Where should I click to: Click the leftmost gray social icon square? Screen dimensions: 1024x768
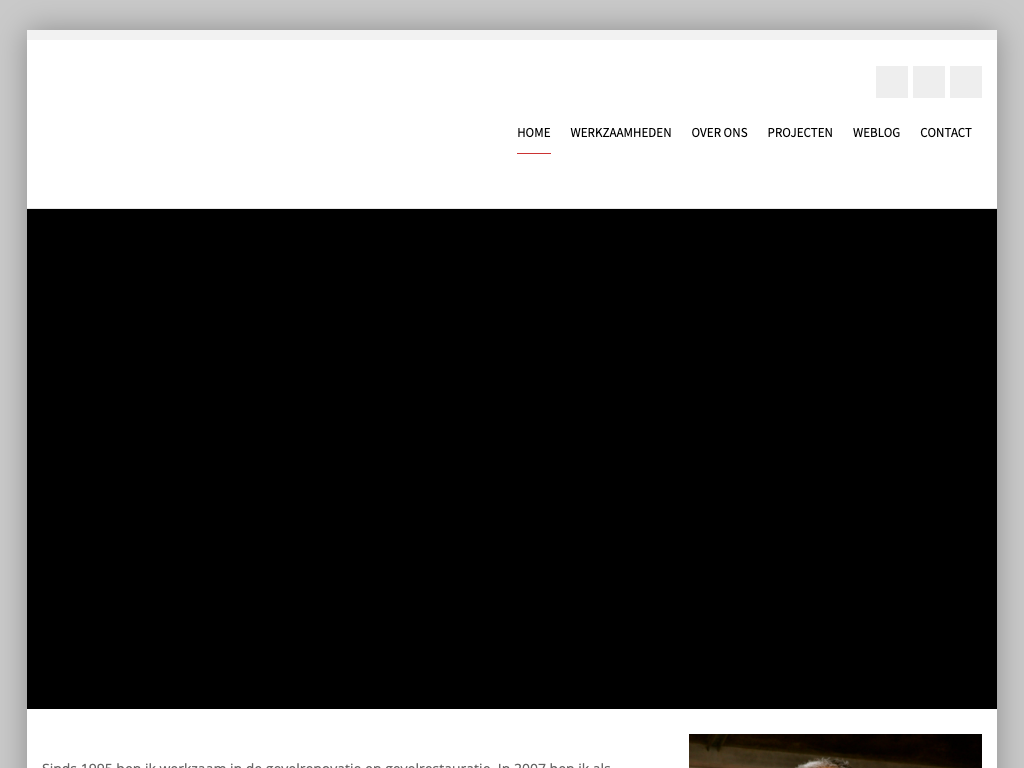click(x=891, y=82)
